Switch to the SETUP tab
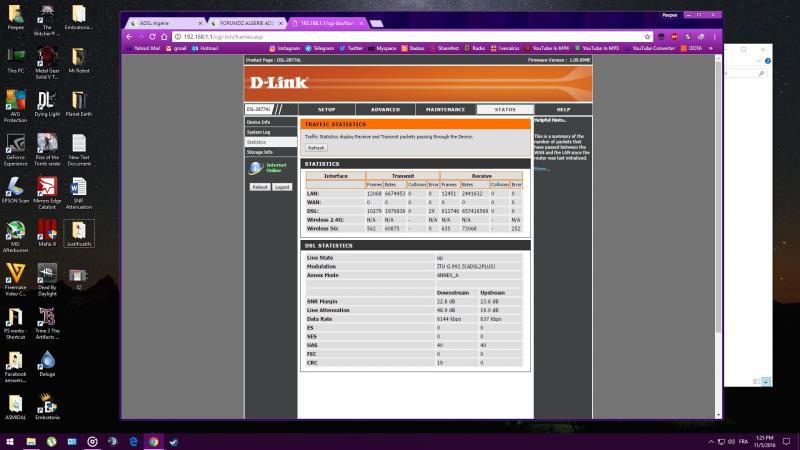 [x=326, y=109]
